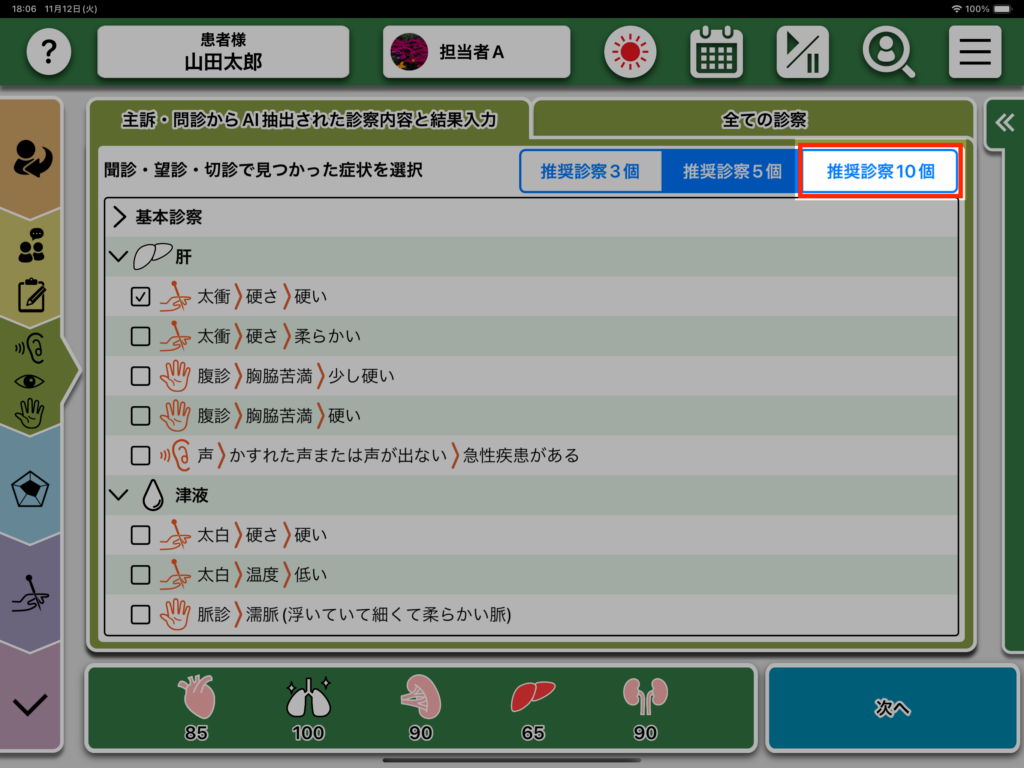Uncheck 太衝 硬さ 硬い checkbox
This screenshot has height=768, width=1024.
click(141, 297)
